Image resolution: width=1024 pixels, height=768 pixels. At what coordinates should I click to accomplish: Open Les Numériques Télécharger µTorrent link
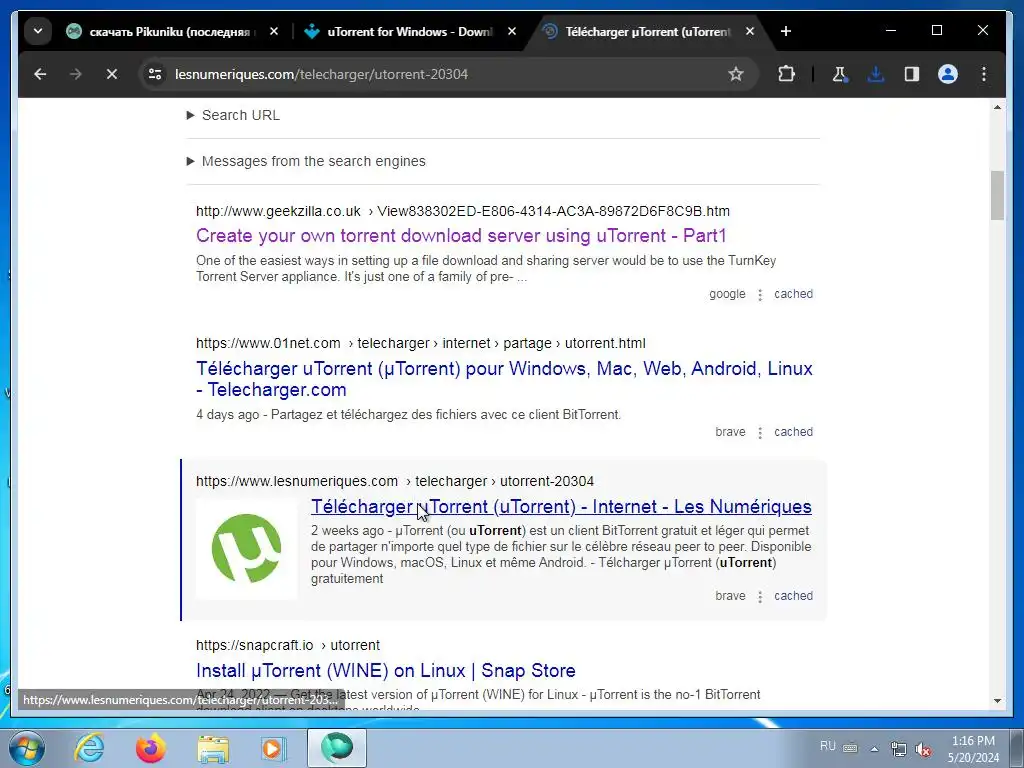click(561, 507)
